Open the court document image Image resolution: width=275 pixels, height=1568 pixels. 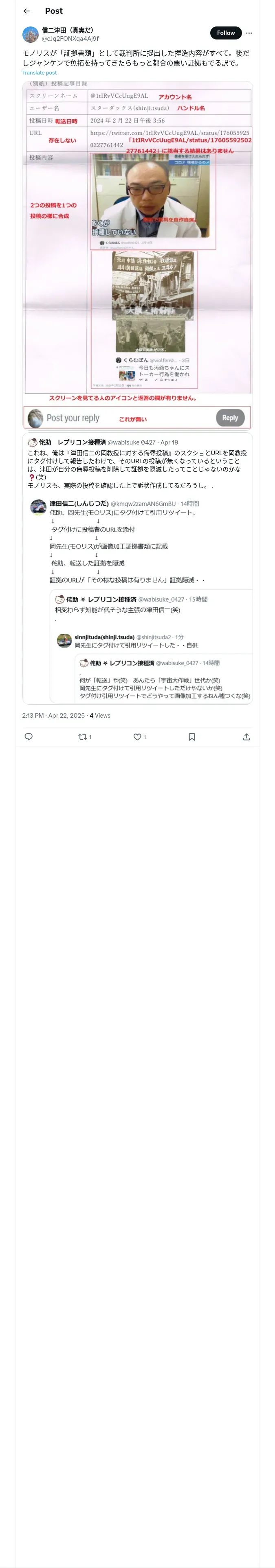pos(138,255)
